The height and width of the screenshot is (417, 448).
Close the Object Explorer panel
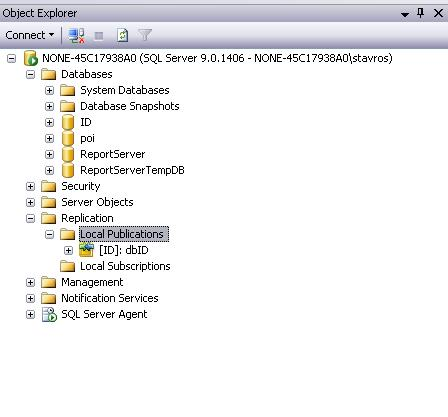coord(438,13)
